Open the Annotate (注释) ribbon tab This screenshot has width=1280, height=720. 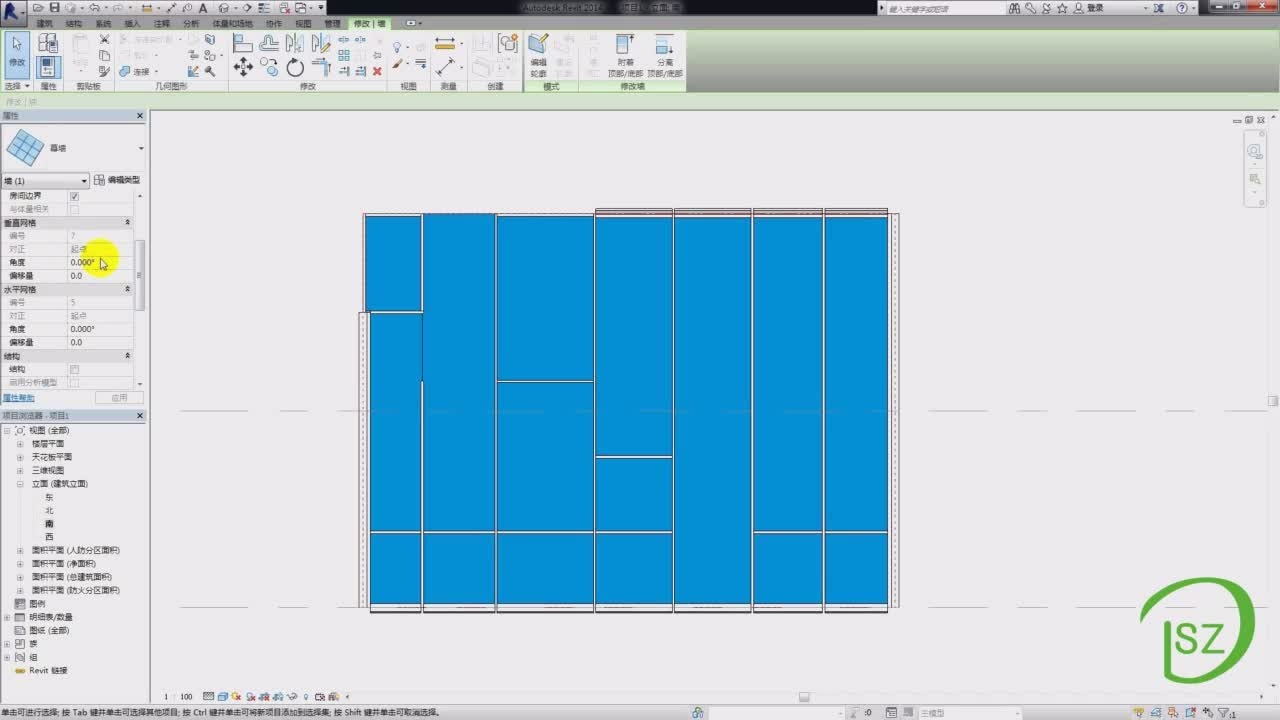[162, 23]
